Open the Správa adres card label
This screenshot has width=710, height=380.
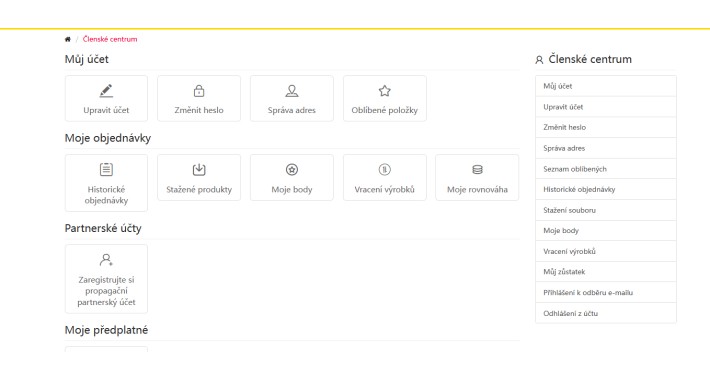tap(292, 110)
